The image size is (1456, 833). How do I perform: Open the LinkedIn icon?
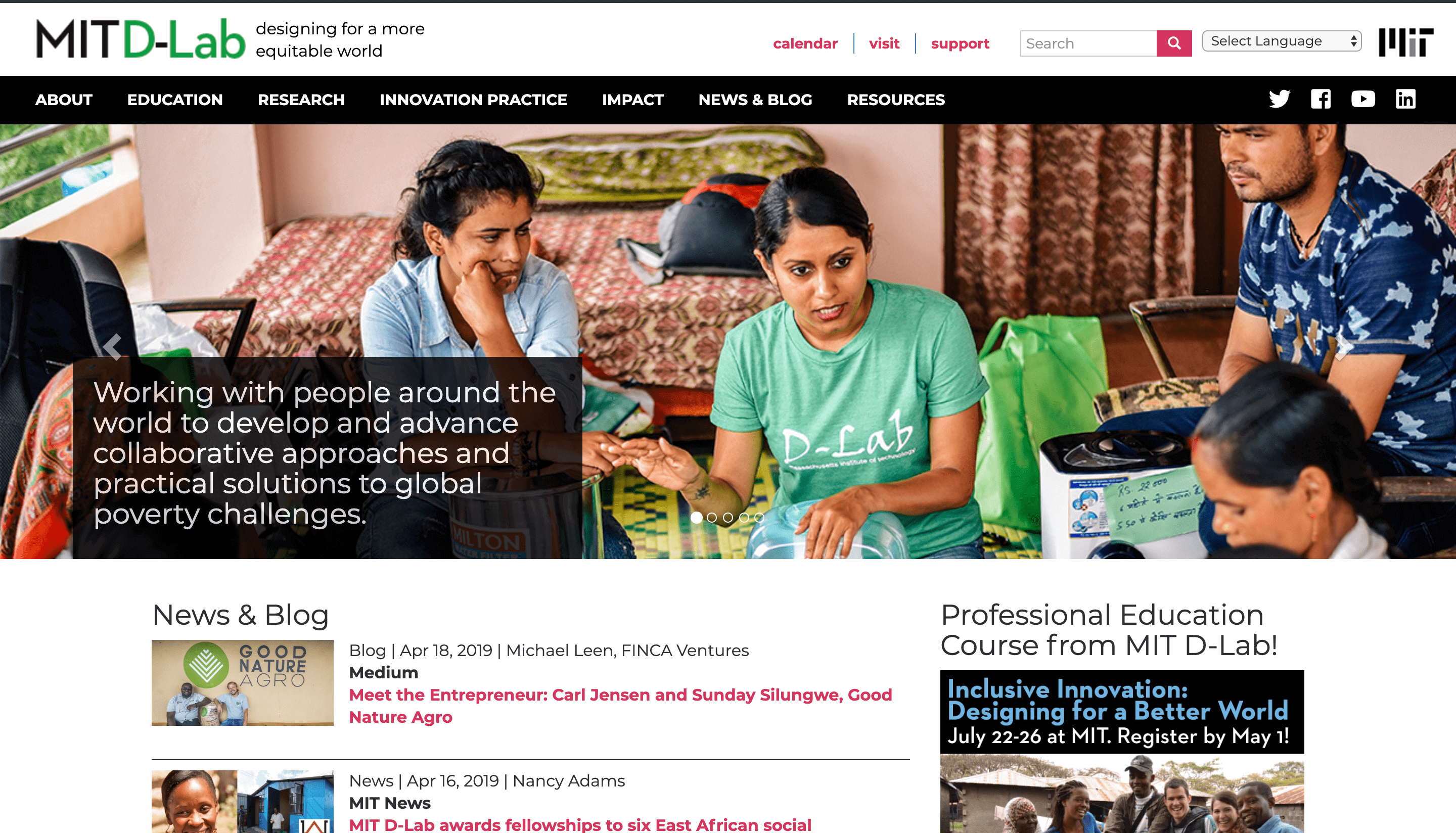pyautogui.click(x=1405, y=99)
